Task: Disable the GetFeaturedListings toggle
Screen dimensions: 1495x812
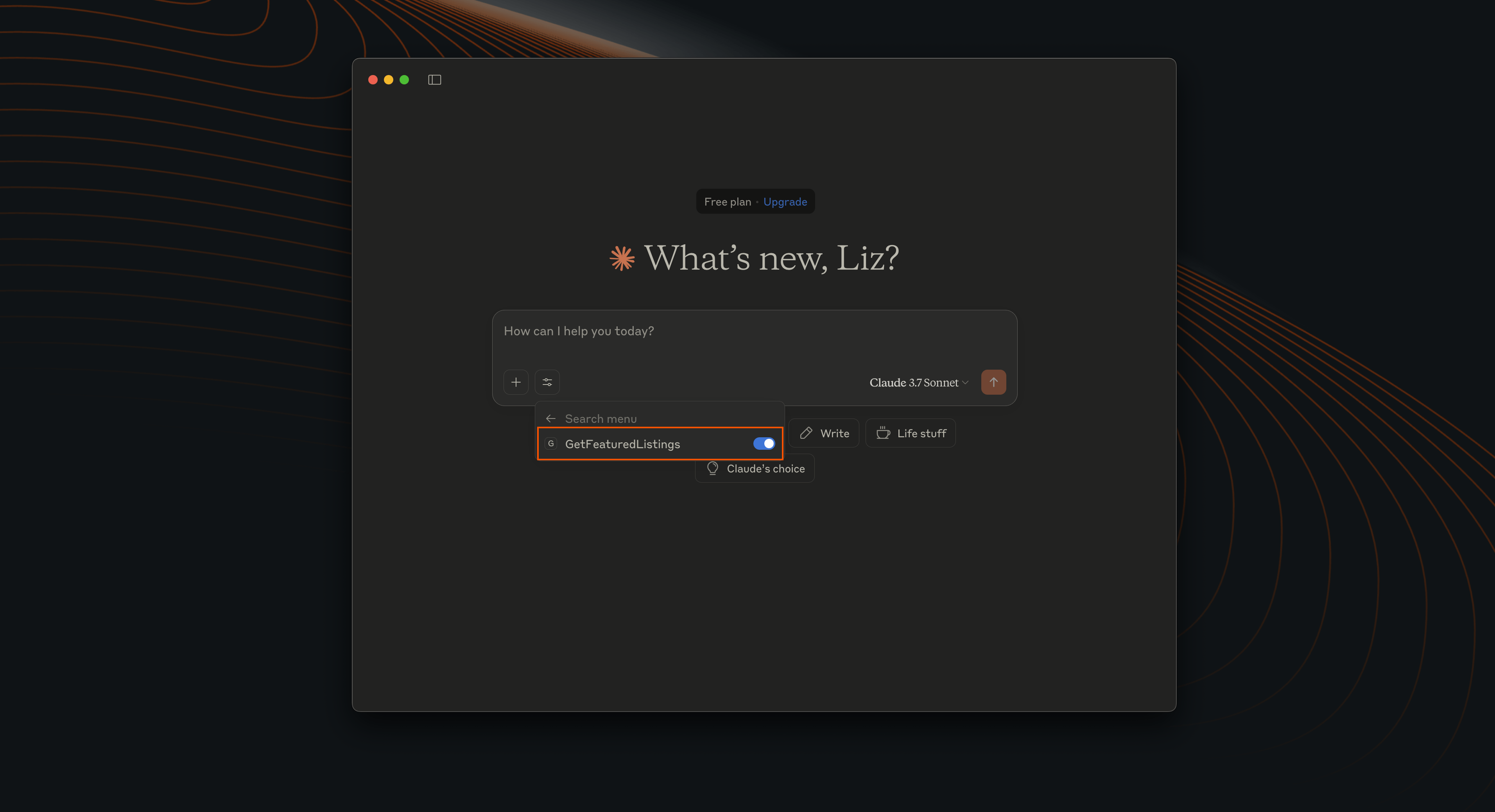Action: point(764,443)
